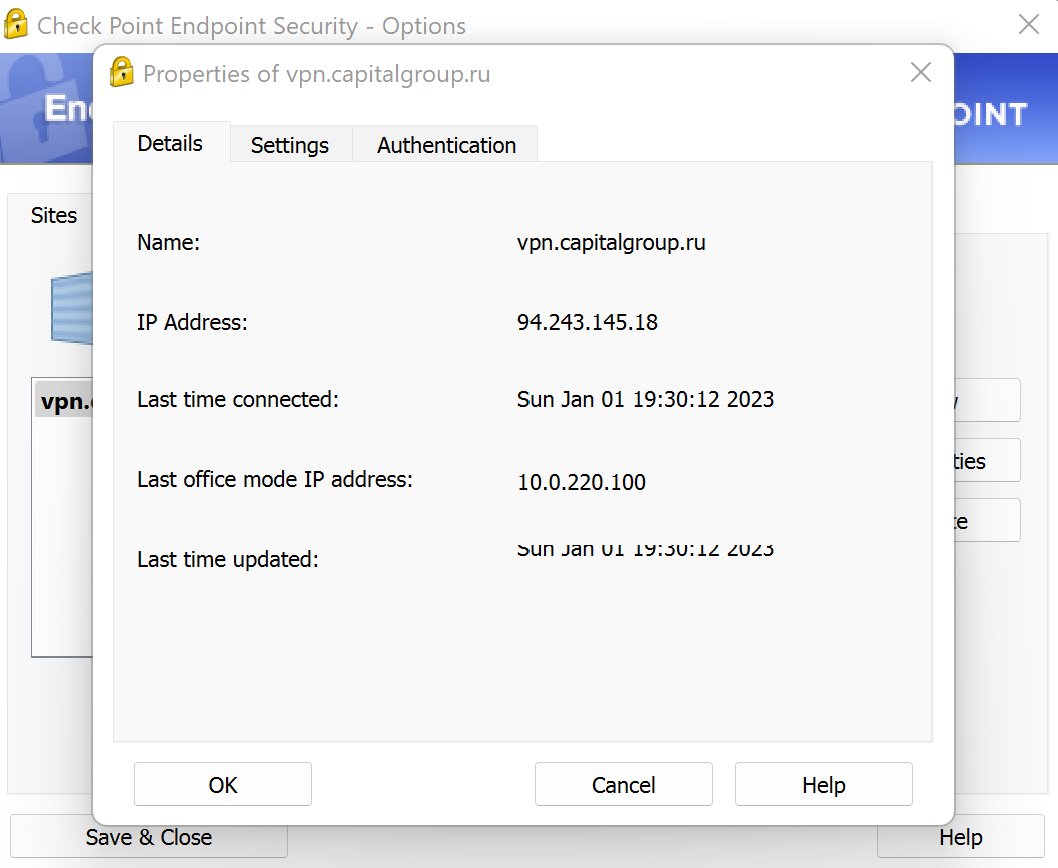Click the IP address value 94.243.145.18
This screenshot has height=868, width=1058.
[587, 322]
